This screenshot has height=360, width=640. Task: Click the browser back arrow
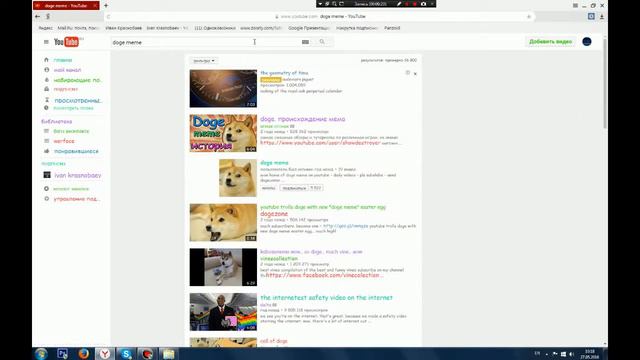pos(38,16)
